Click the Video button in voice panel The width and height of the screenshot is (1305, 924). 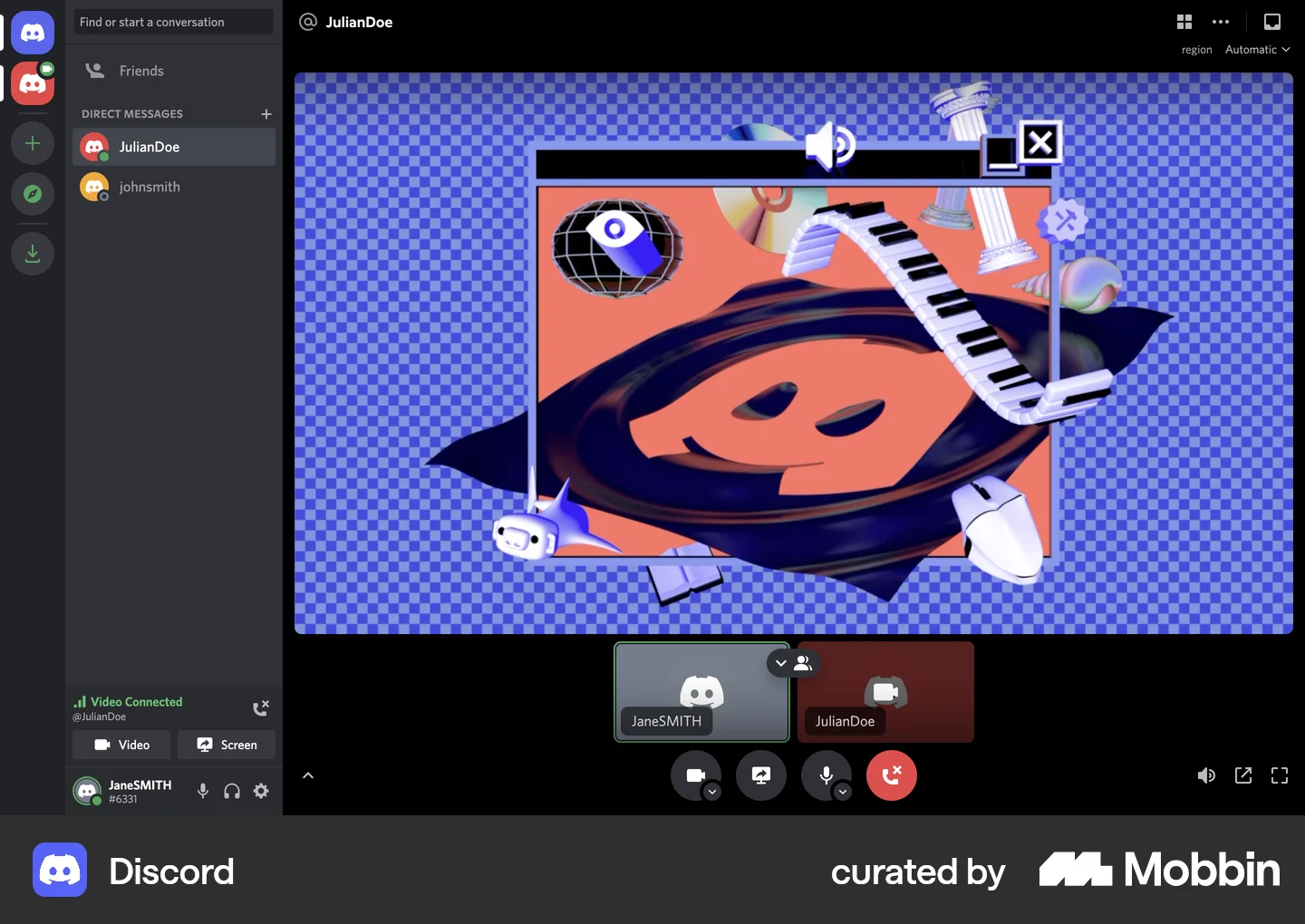(x=121, y=745)
